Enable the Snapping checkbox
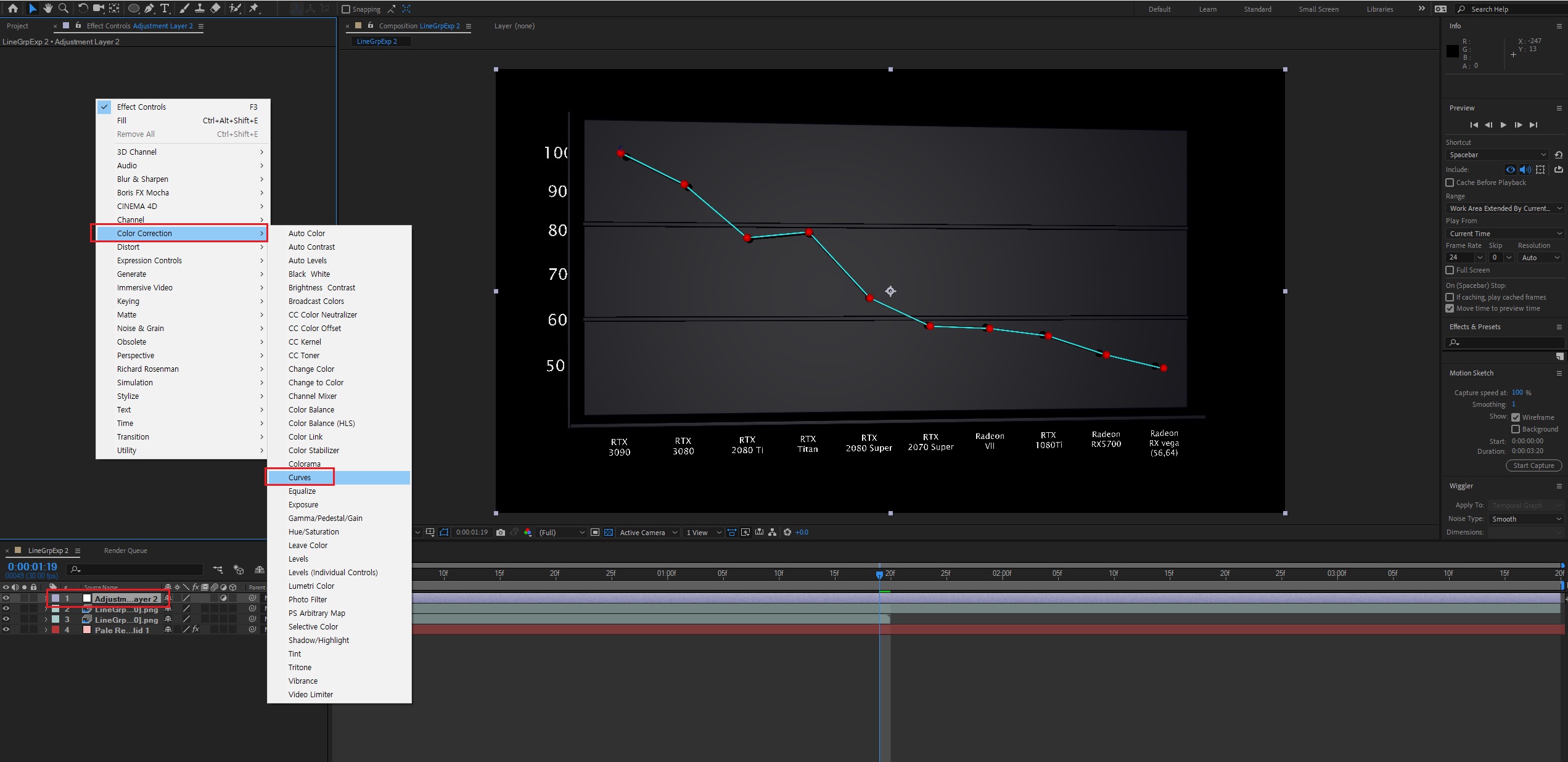This screenshot has width=1568, height=762. (346, 9)
